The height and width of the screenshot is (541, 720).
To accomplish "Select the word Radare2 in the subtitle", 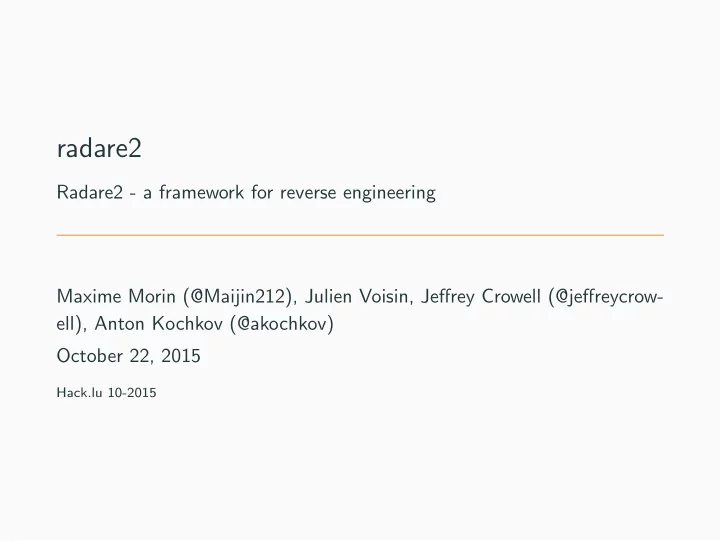I will 90,192.
